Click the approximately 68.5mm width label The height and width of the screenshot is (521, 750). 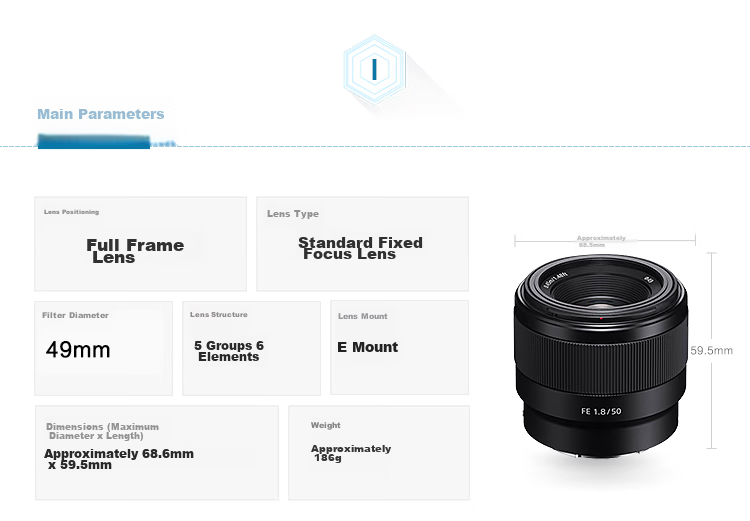(601, 241)
